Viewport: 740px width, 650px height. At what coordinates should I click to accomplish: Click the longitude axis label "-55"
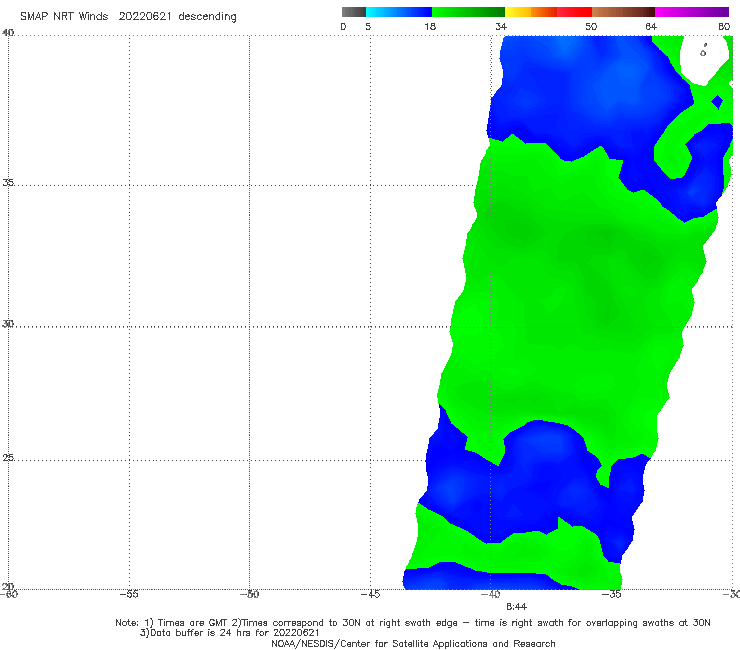[129, 594]
